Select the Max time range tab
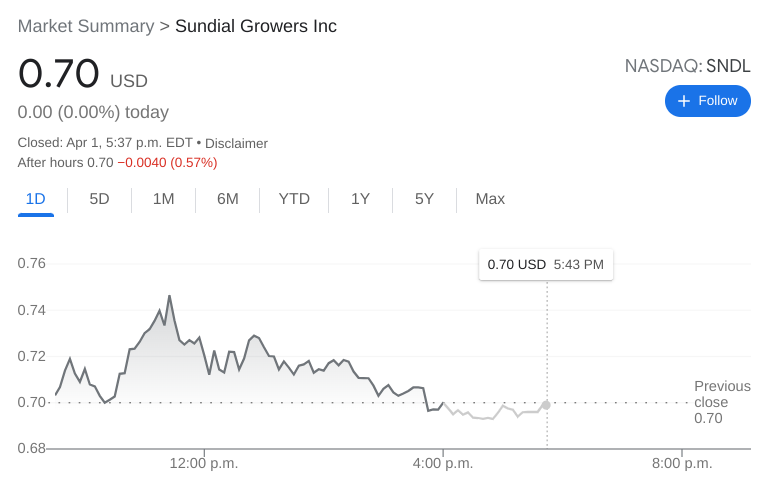The width and height of the screenshot is (767, 494). click(x=490, y=199)
